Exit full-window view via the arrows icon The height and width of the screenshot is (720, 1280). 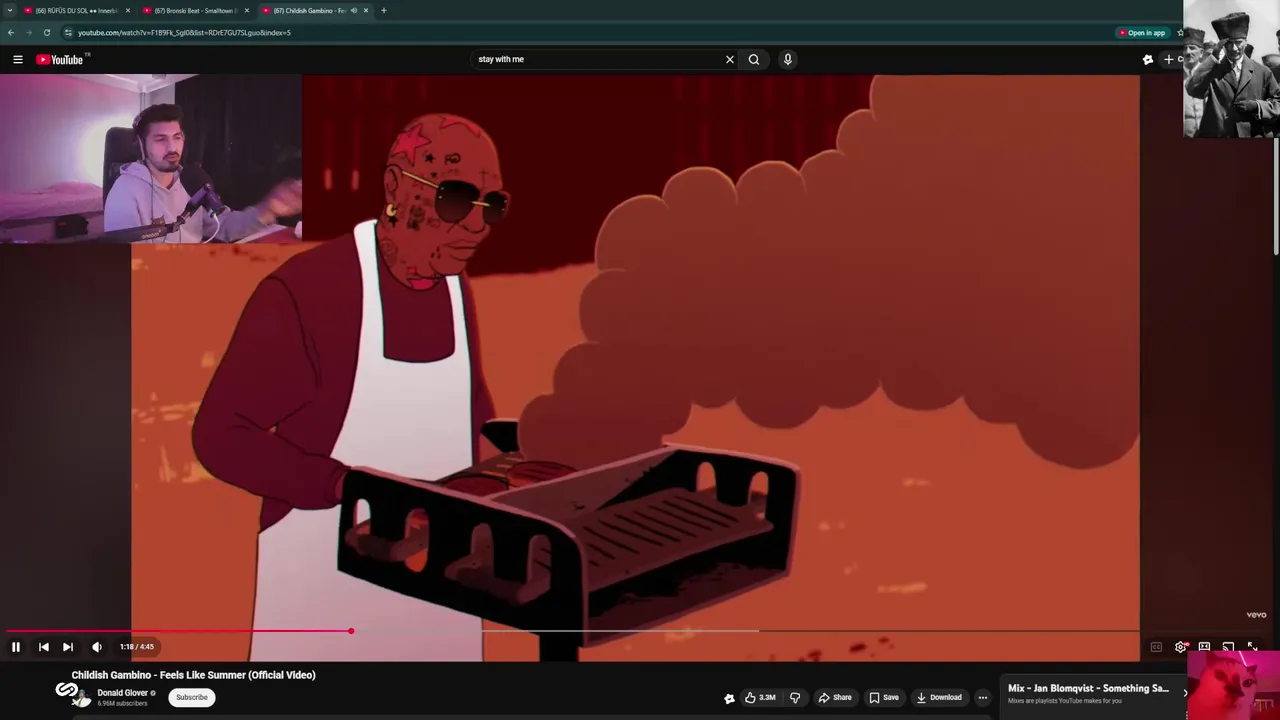[1252, 647]
